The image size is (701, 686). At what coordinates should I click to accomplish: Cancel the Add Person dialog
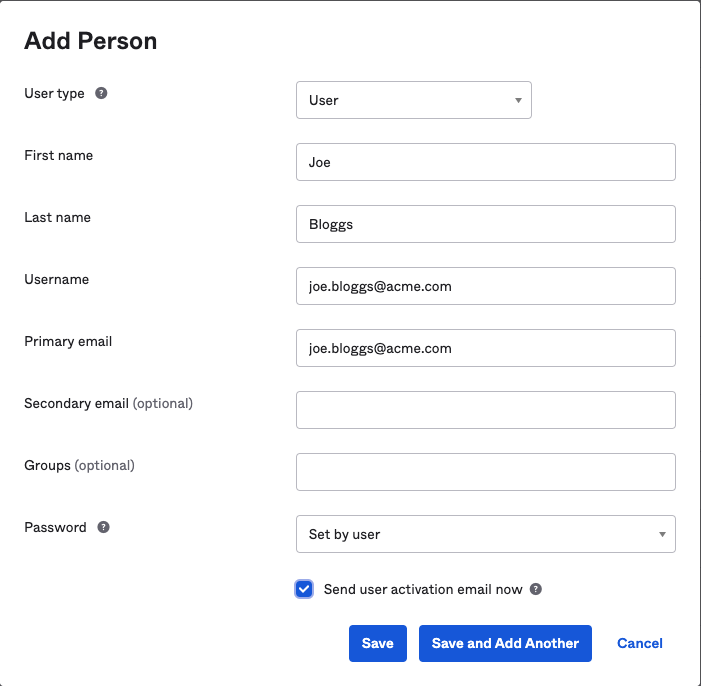point(640,644)
